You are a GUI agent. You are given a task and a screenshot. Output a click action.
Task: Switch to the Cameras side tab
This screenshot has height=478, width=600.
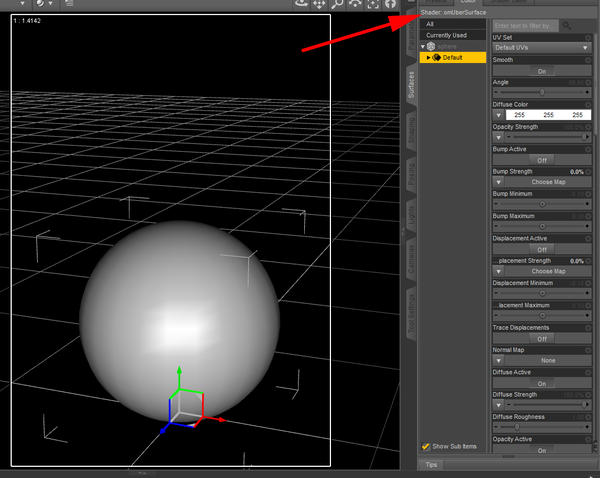(411, 259)
